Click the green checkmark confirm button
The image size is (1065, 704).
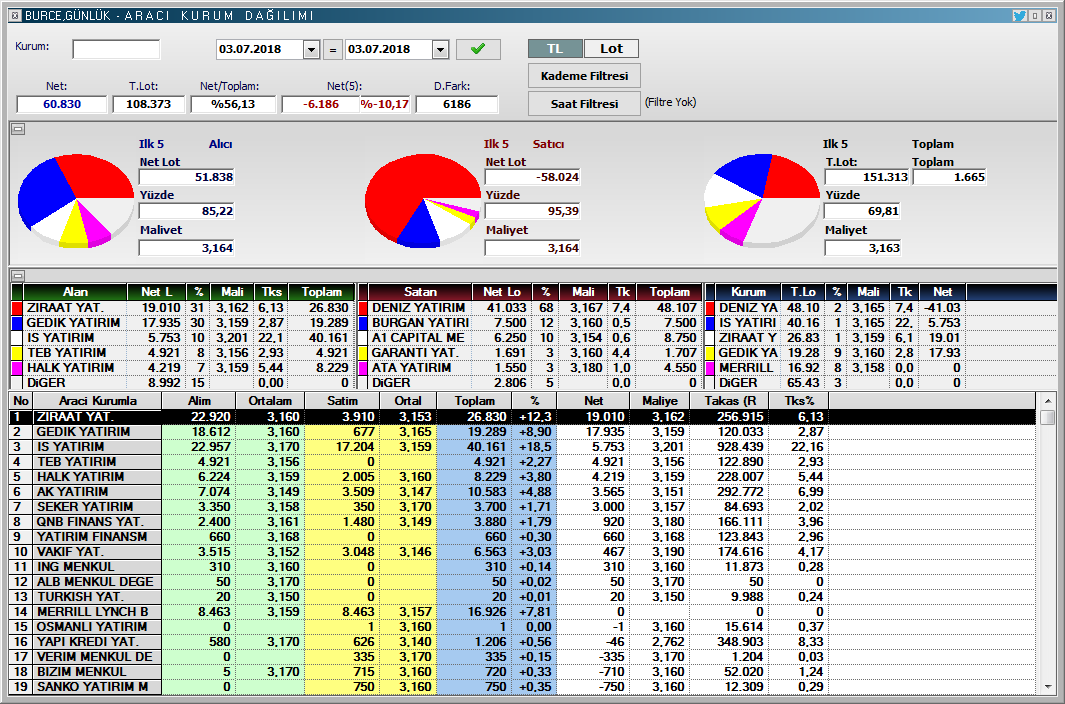(x=478, y=49)
